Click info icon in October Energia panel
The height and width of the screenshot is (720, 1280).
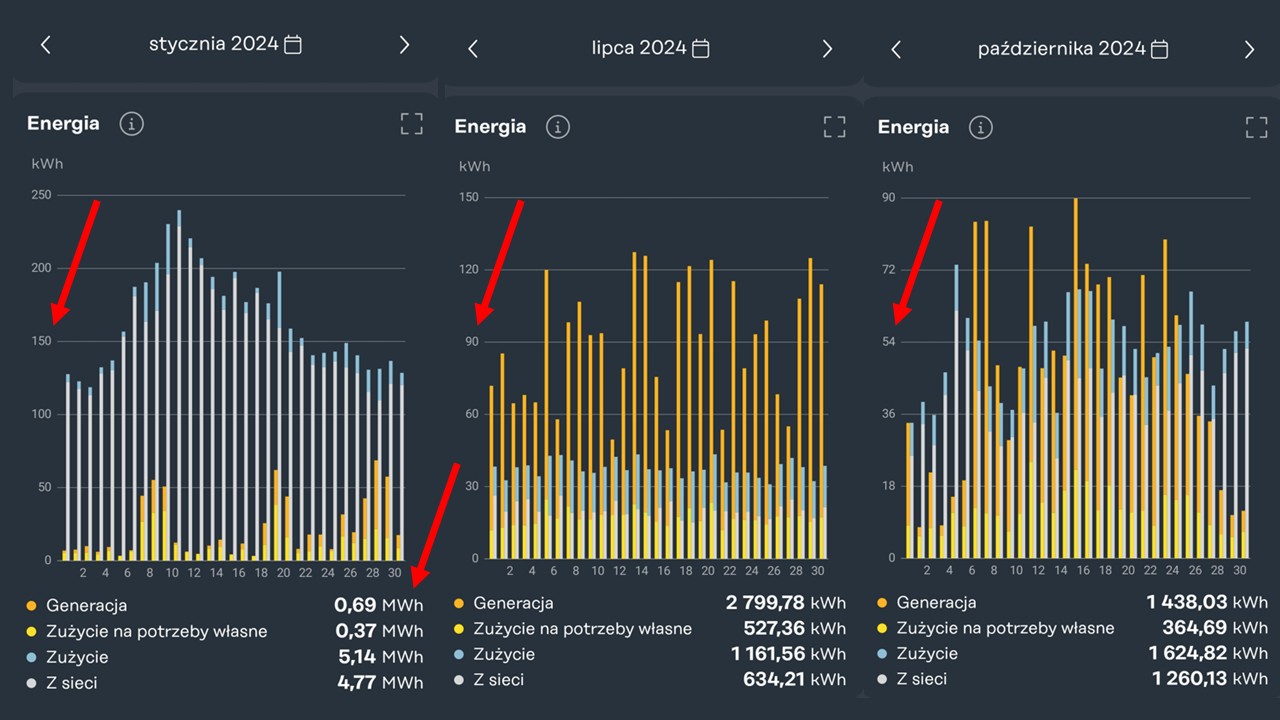click(981, 127)
